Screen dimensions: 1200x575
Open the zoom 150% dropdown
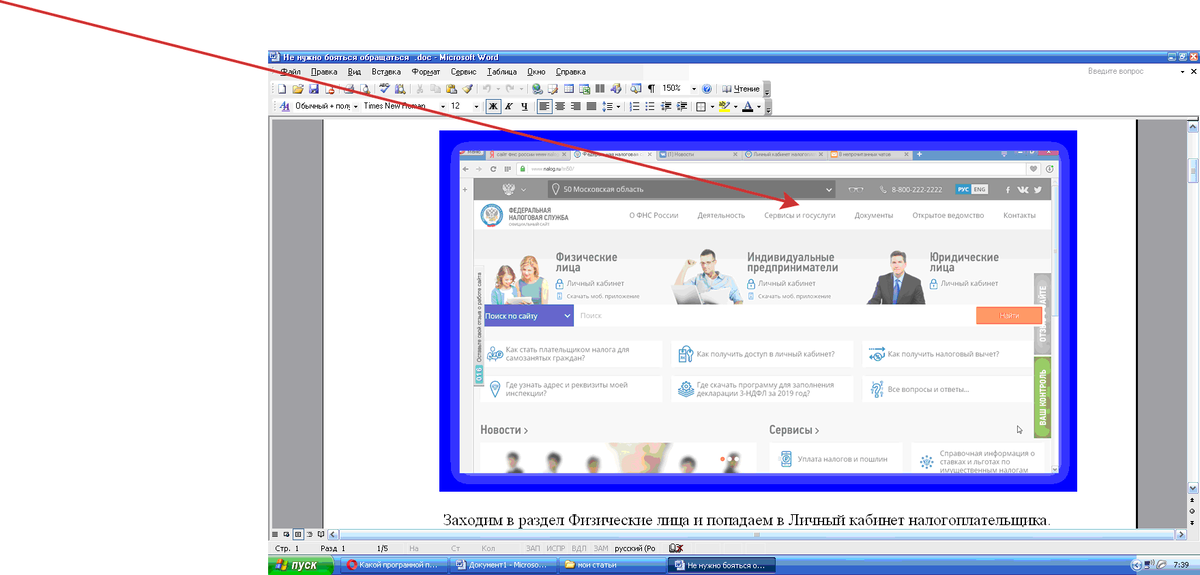[694, 89]
